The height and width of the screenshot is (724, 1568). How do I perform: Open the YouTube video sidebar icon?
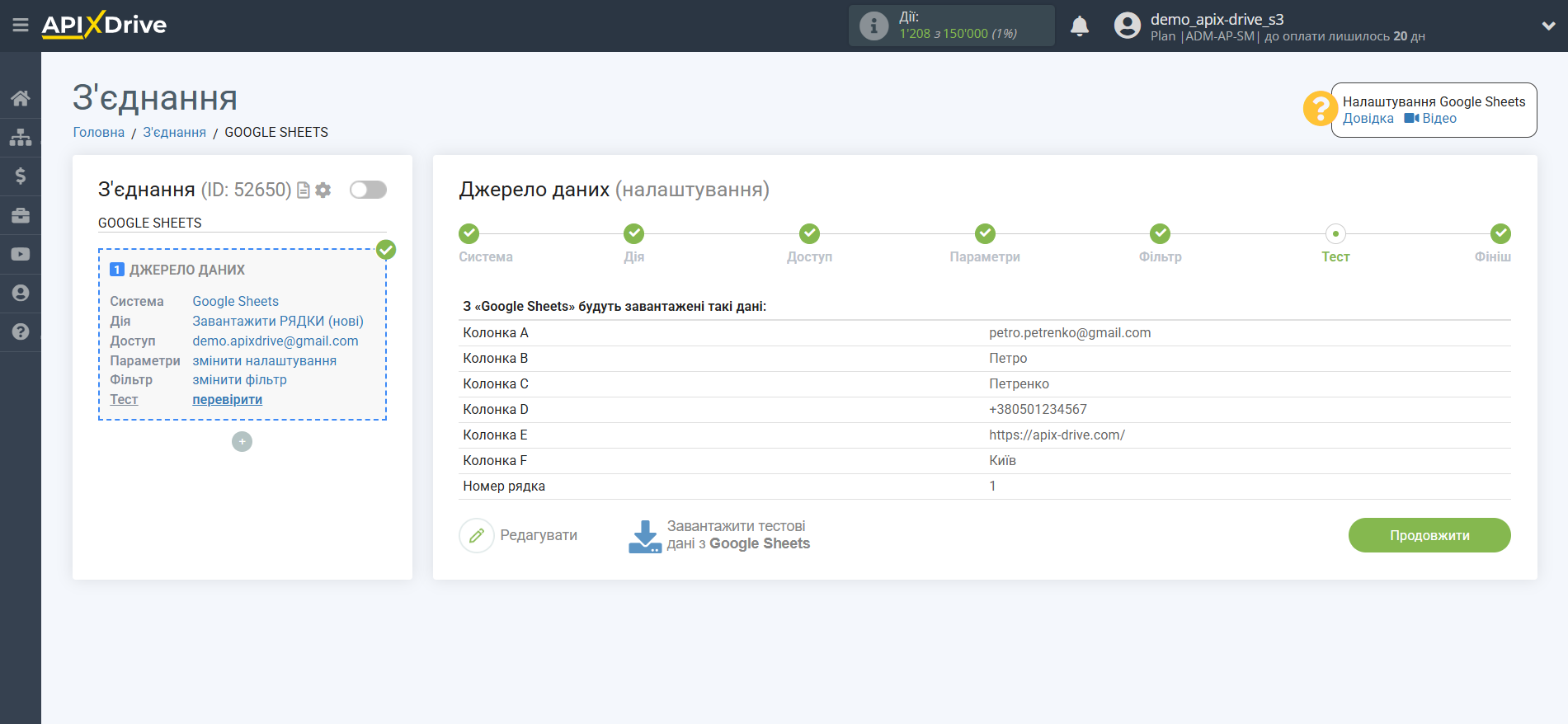tap(21, 254)
